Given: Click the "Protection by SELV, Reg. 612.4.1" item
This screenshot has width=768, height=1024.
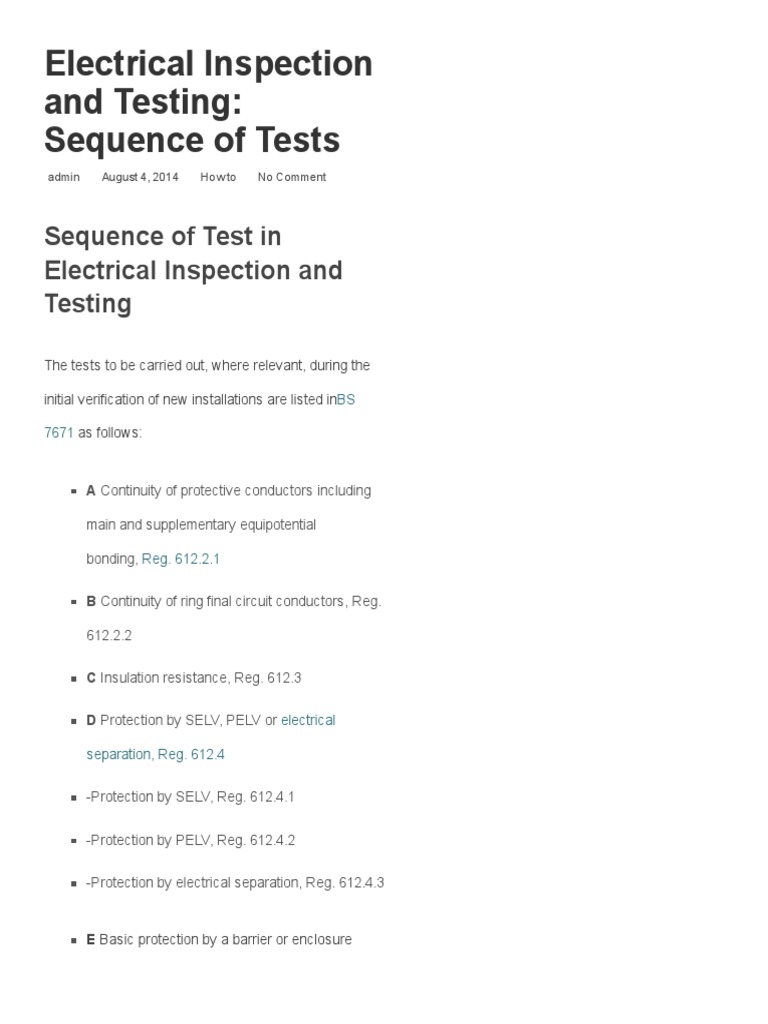Looking at the screenshot, I should (191, 797).
